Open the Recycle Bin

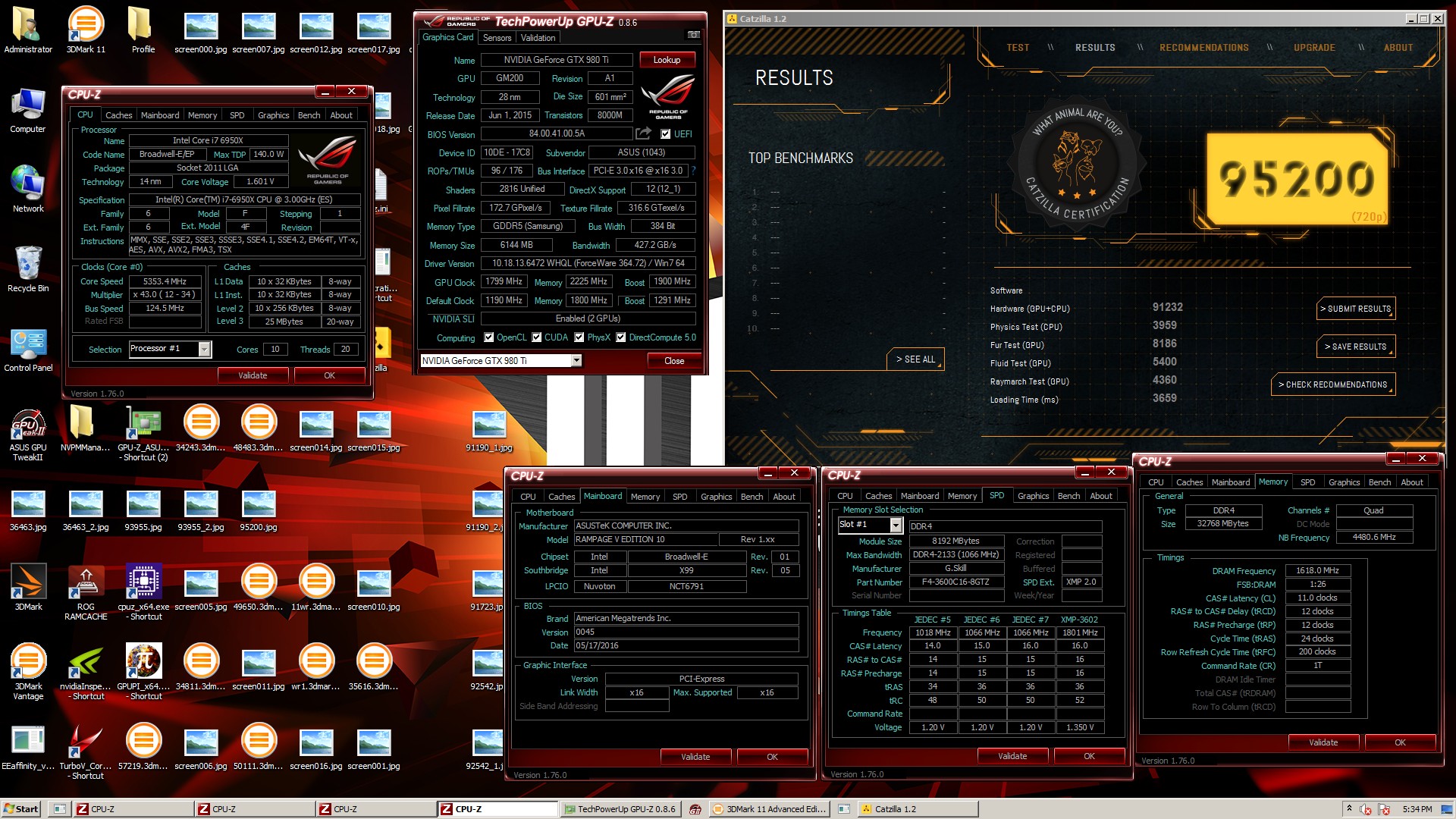coord(28,269)
